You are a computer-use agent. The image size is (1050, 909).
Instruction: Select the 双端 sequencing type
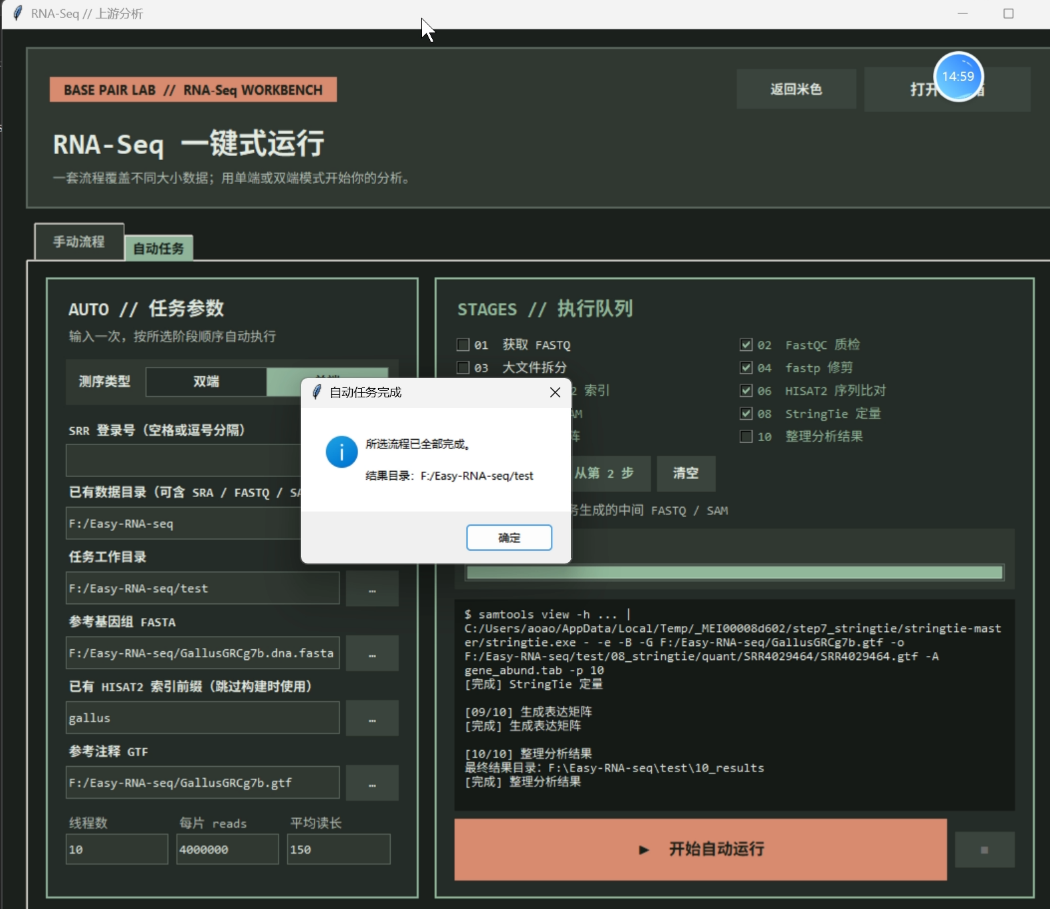pos(206,382)
